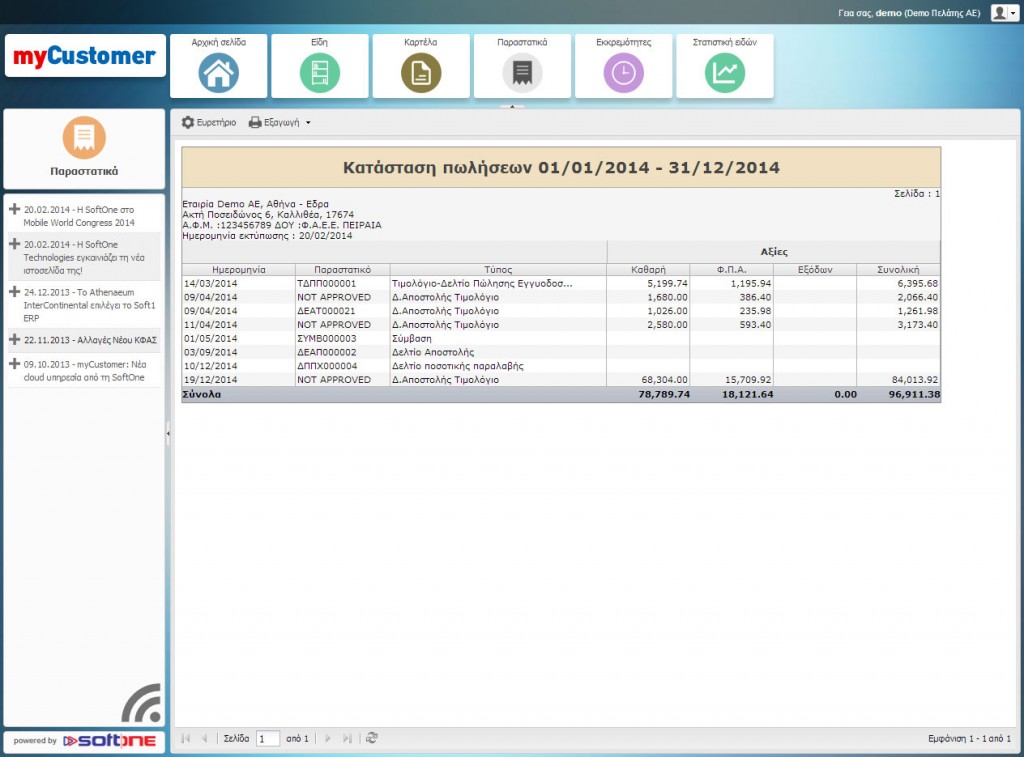Screen dimensions: 1024x757
Task: Click the Εξόδων column header
Action: pos(815,270)
